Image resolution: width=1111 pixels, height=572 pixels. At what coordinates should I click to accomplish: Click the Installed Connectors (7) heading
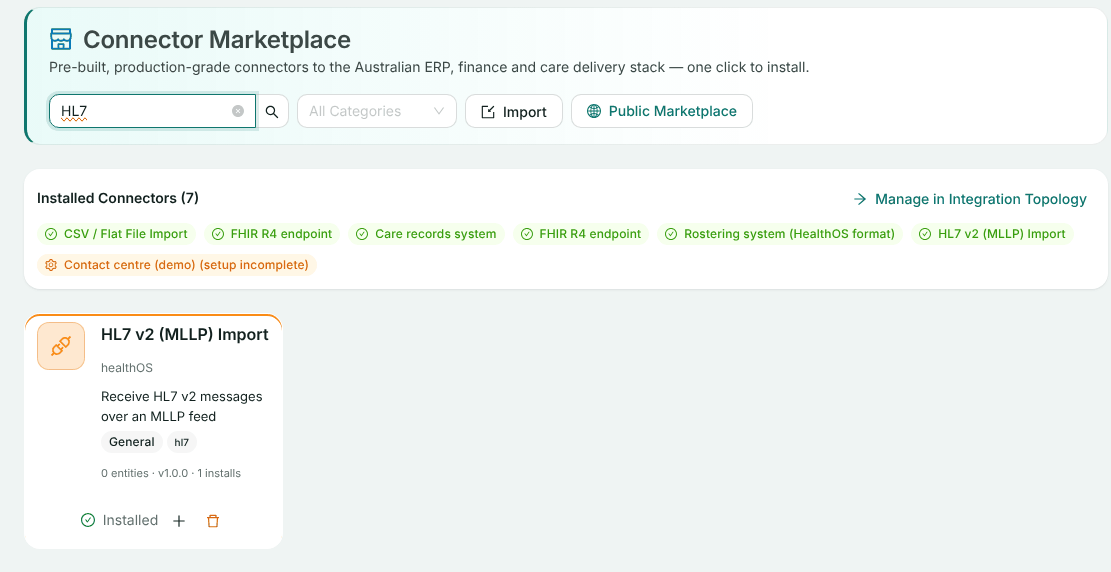pos(118,198)
